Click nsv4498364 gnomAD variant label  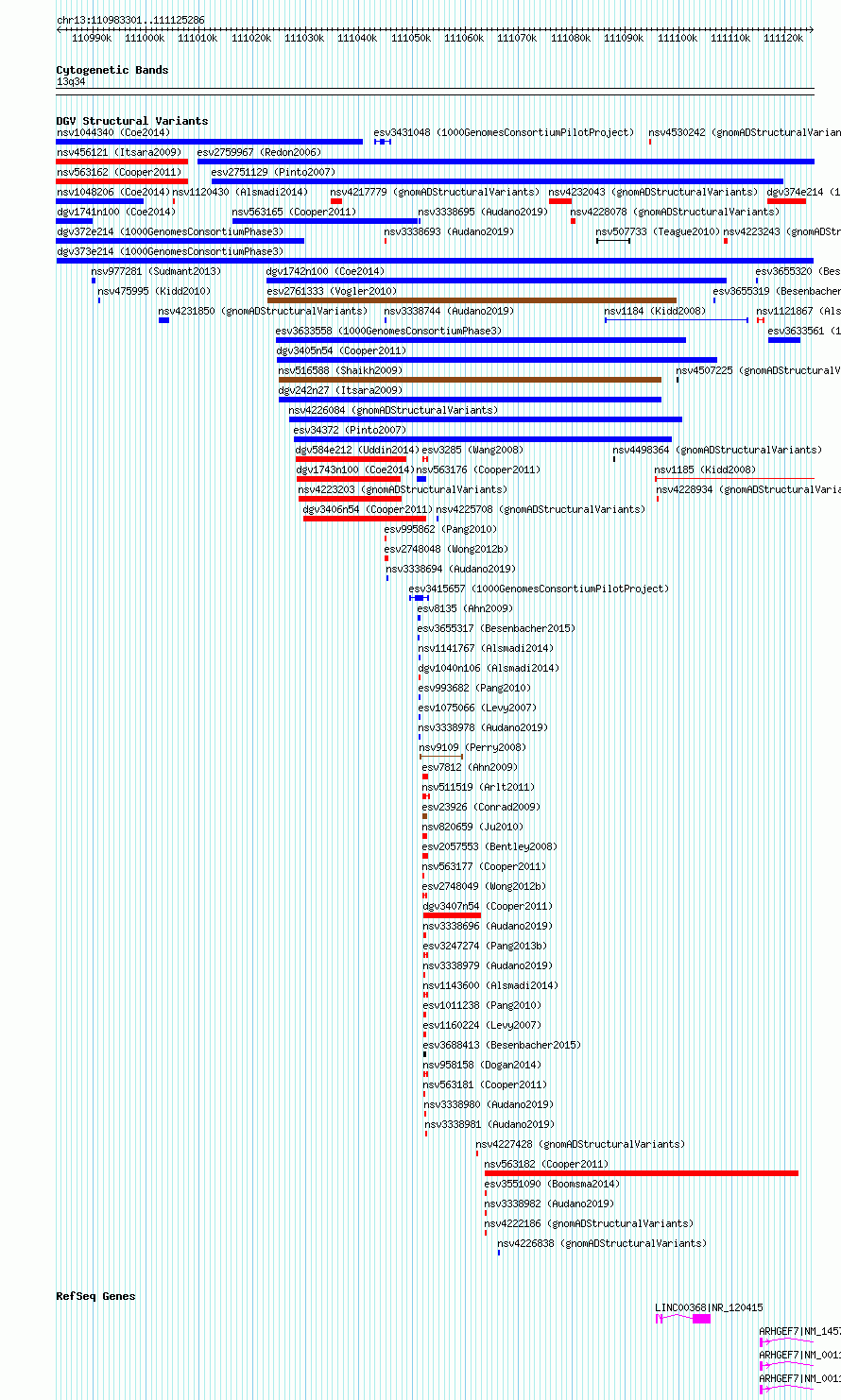[717, 450]
